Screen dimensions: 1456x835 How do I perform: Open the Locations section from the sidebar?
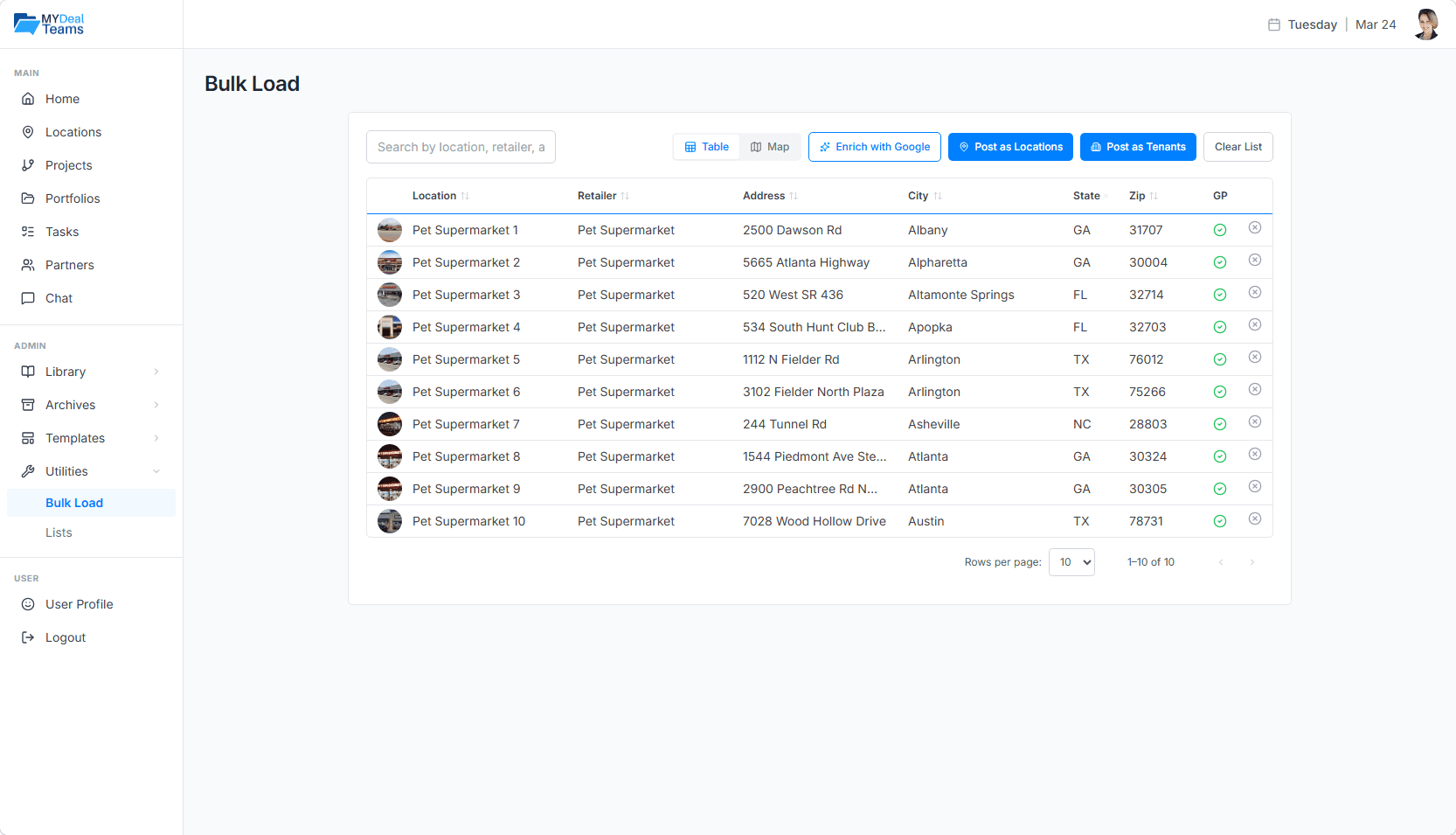coord(73,132)
